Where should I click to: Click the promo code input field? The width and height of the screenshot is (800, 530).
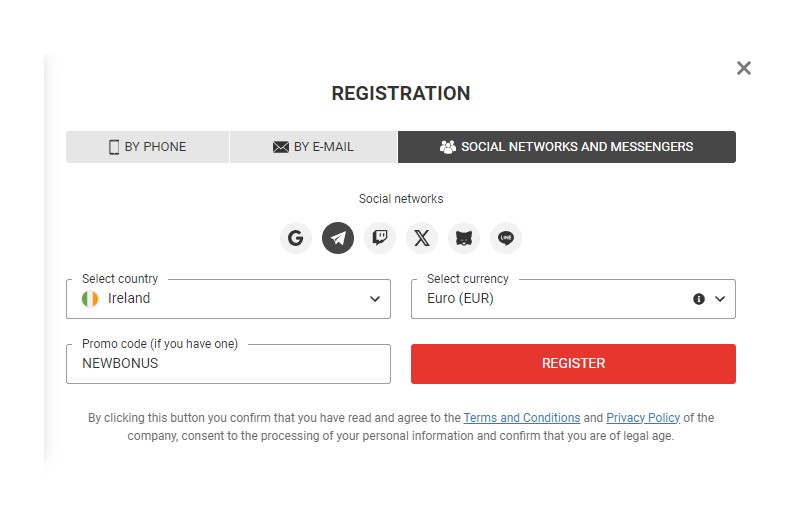coord(229,364)
